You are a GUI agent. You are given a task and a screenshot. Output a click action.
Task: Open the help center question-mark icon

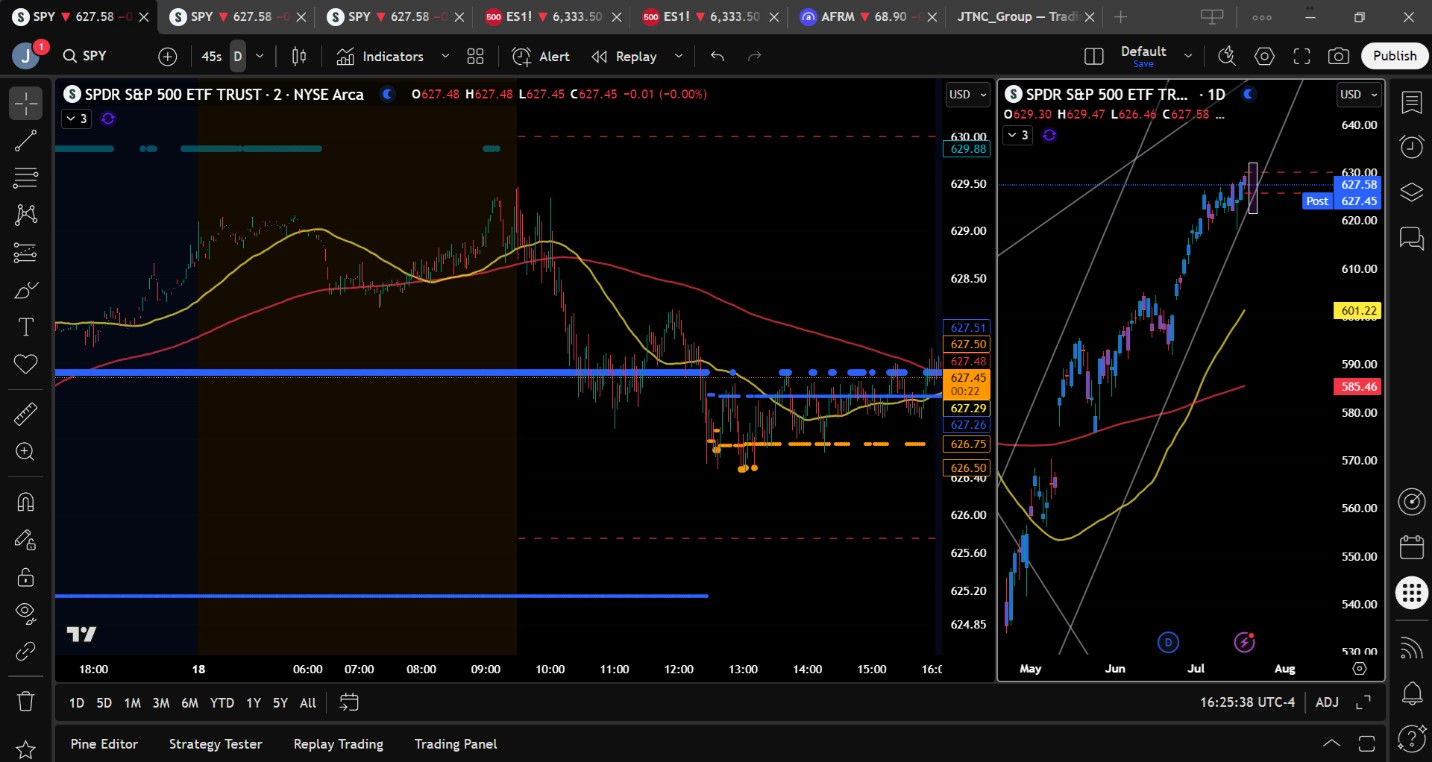pos(1411,738)
